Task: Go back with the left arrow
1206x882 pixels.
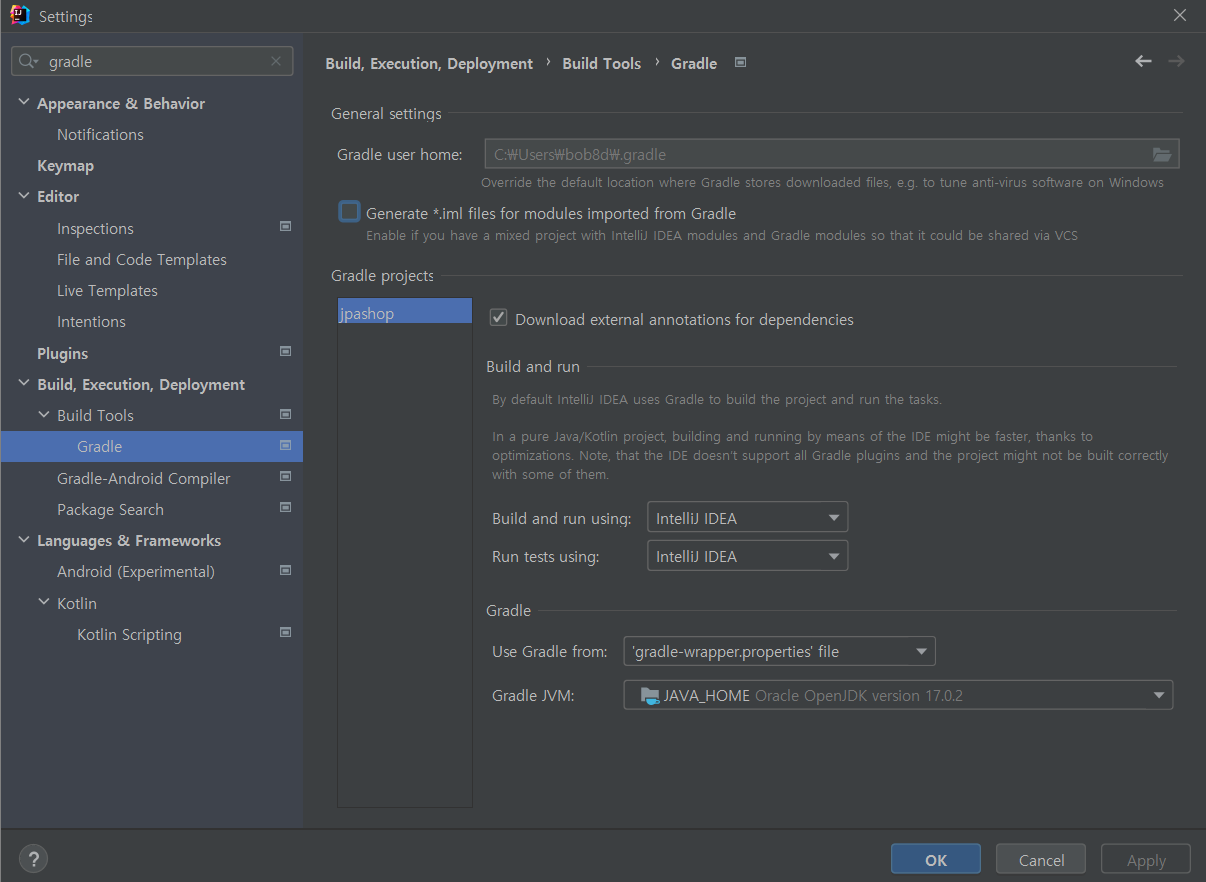Action: (1143, 62)
